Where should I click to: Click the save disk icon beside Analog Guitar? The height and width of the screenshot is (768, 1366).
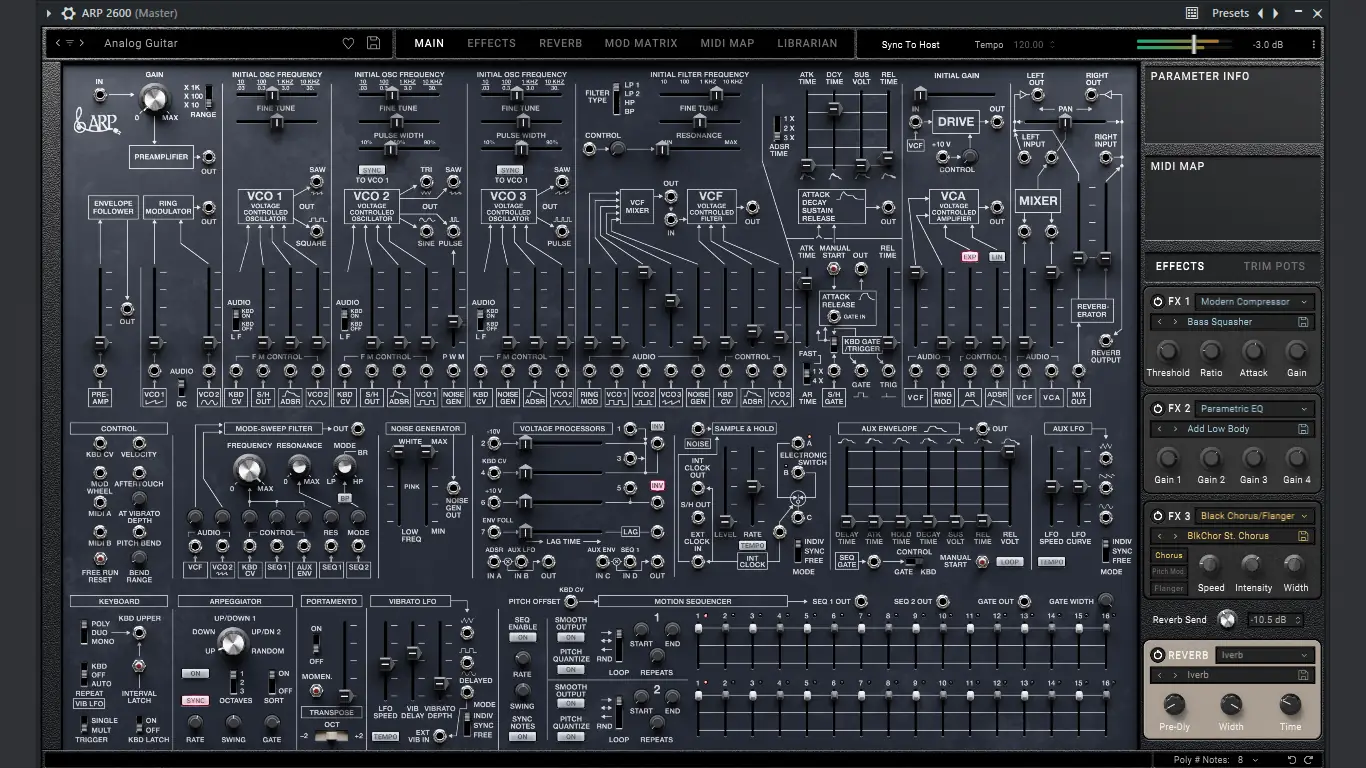tap(373, 43)
